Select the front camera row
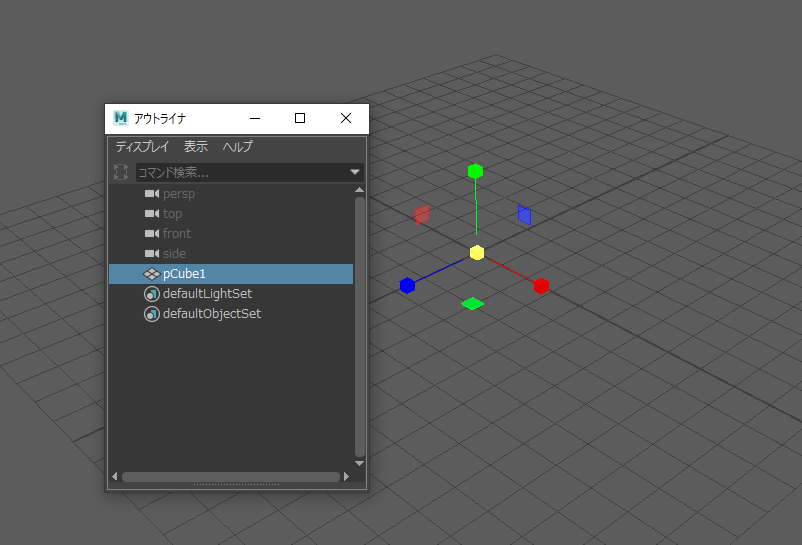Image resolution: width=802 pixels, height=545 pixels. [x=231, y=234]
